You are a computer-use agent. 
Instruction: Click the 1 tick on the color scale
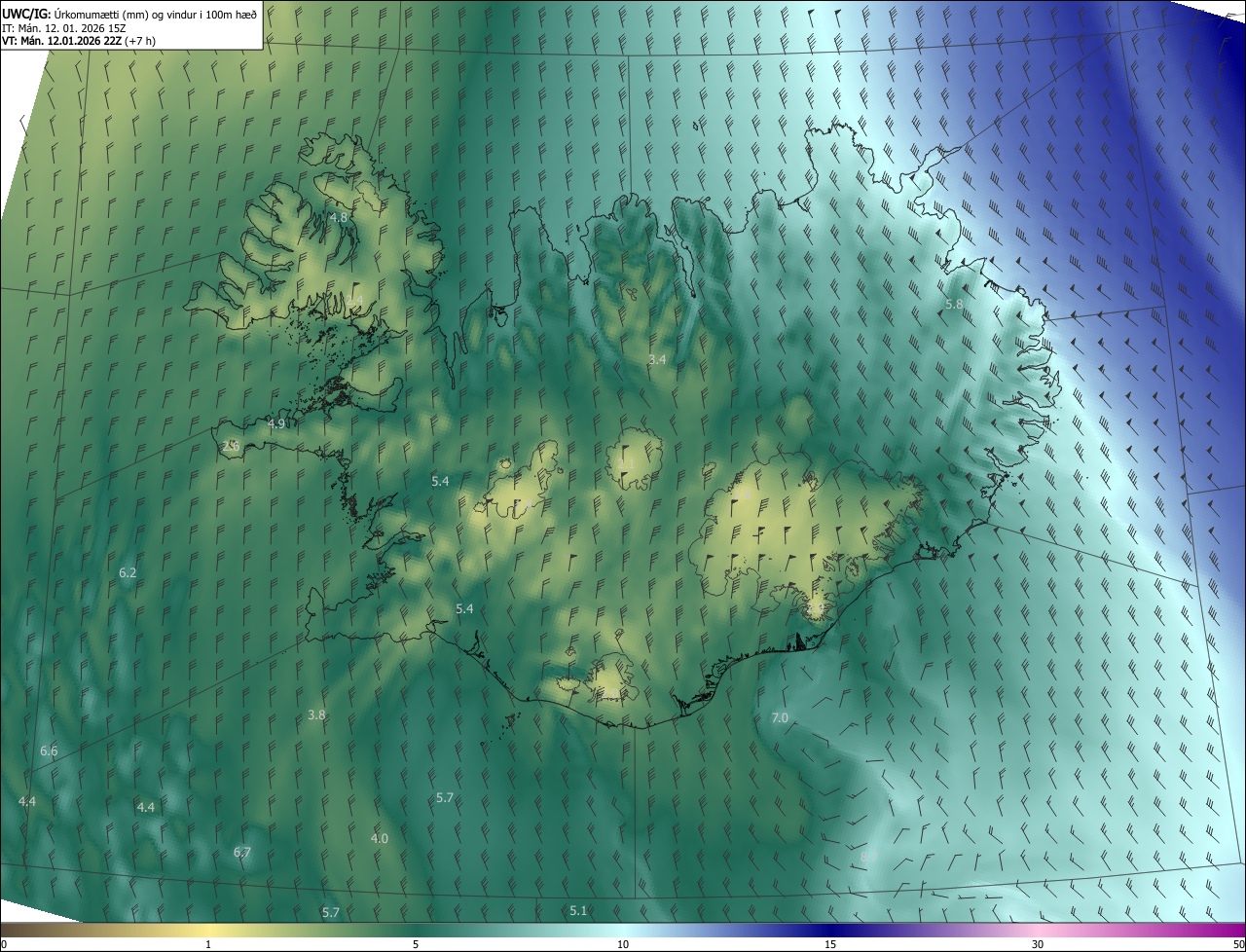click(x=208, y=945)
